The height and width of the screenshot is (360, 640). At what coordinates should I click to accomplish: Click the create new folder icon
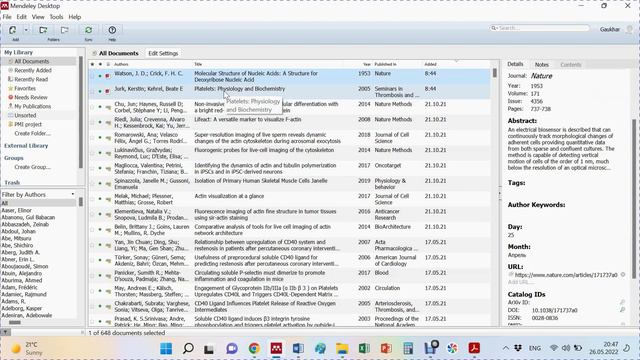pyautogui.click(x=43, y=30)
